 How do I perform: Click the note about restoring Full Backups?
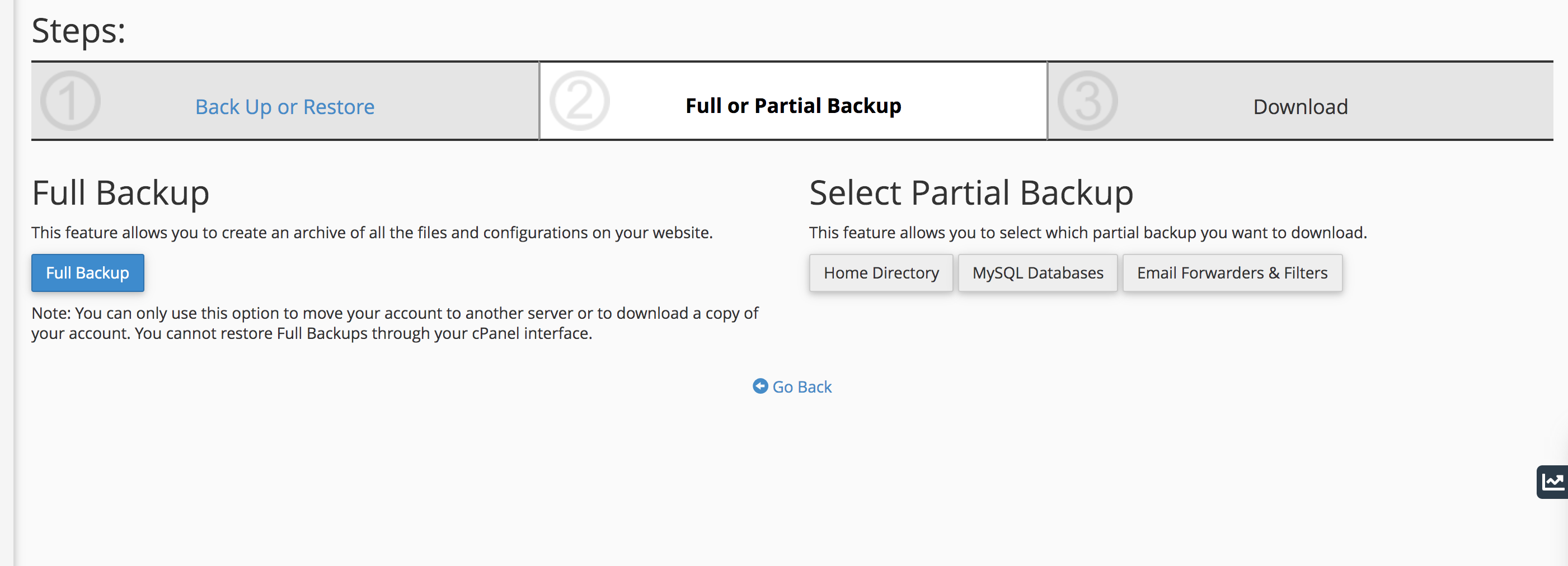click(x=395, y=323)
